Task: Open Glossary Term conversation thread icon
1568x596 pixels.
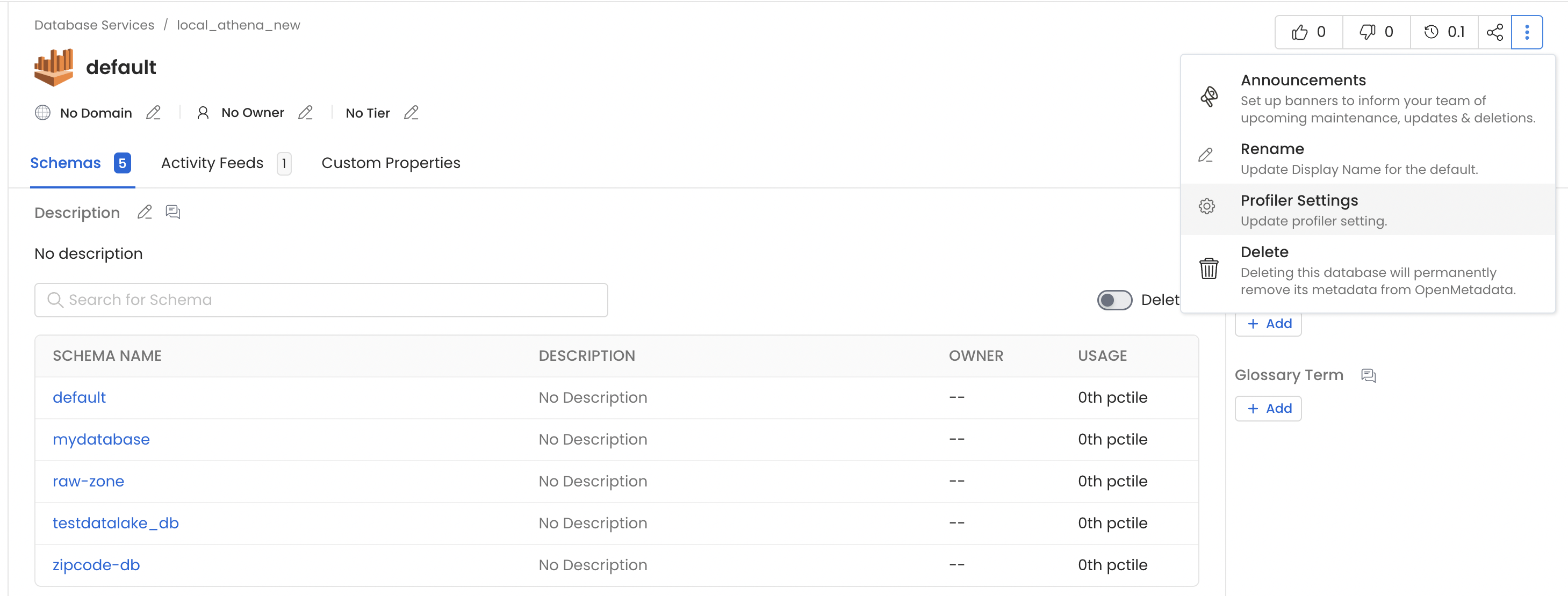Action: click(x=1368, y=375)
